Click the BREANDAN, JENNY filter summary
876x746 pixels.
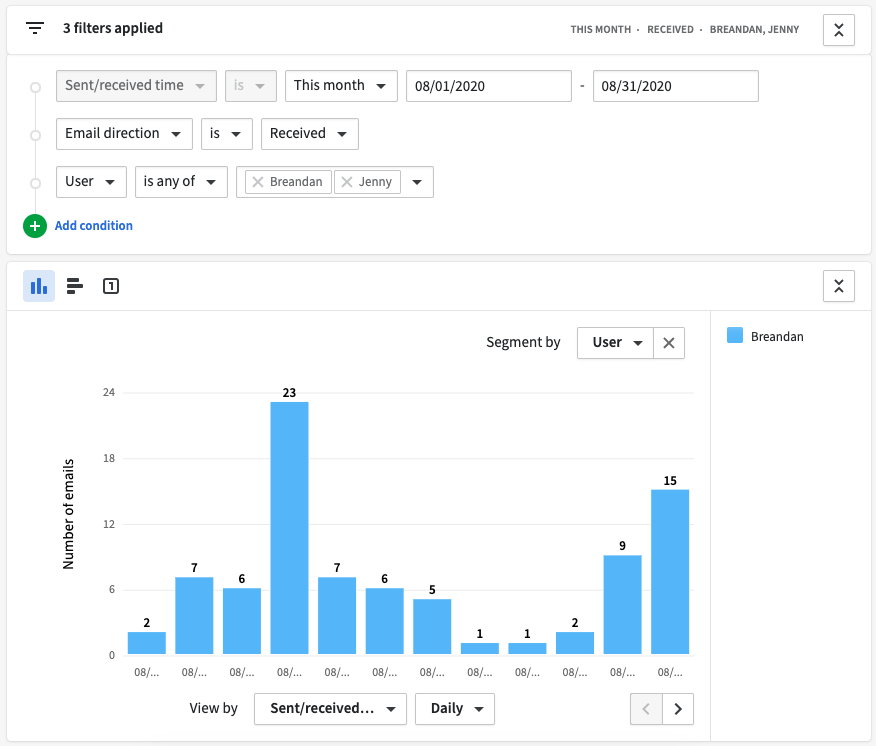tap(754, 30)
